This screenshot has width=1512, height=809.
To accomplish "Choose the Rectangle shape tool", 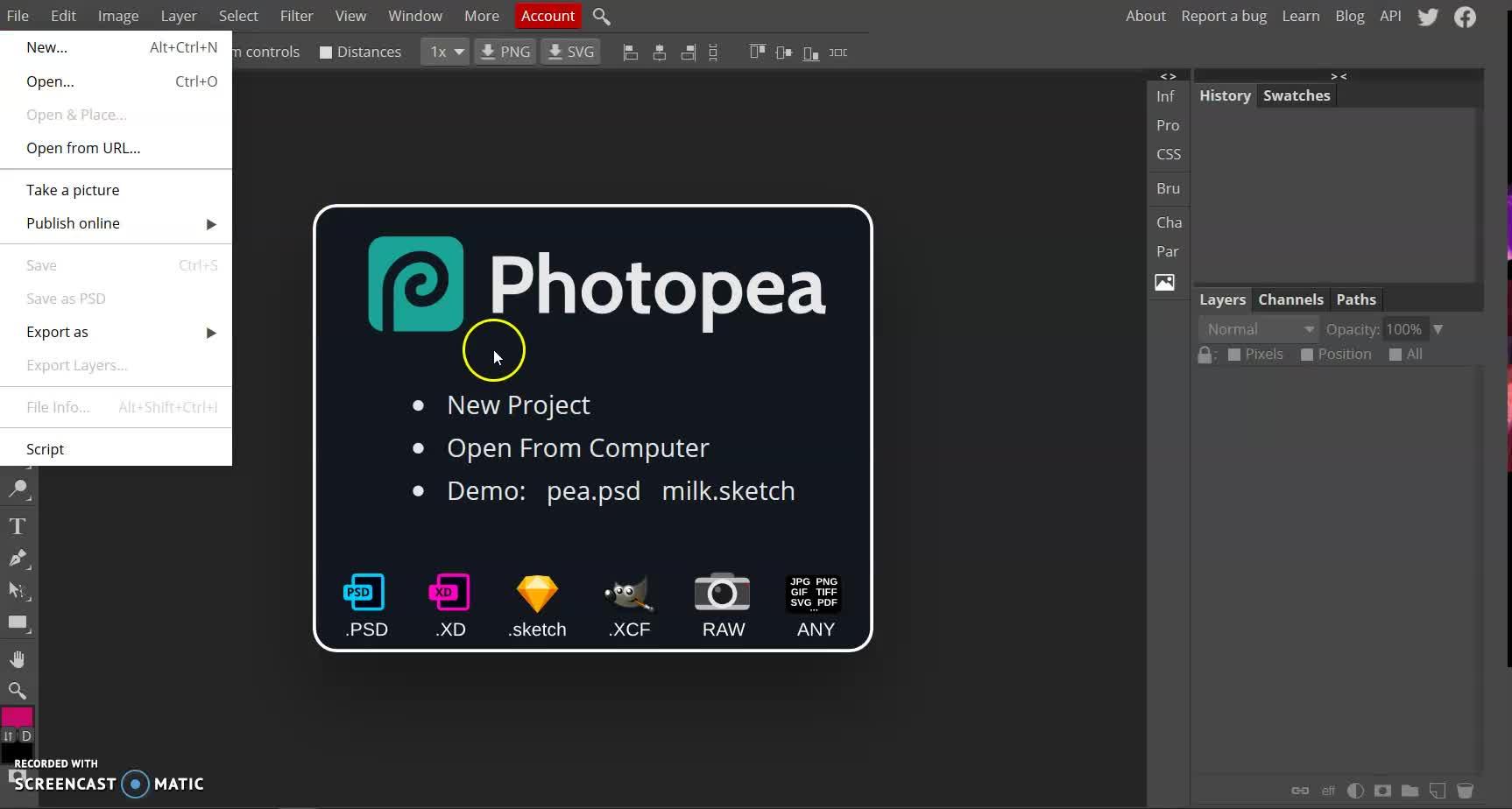I will click(x=18, y=623).
